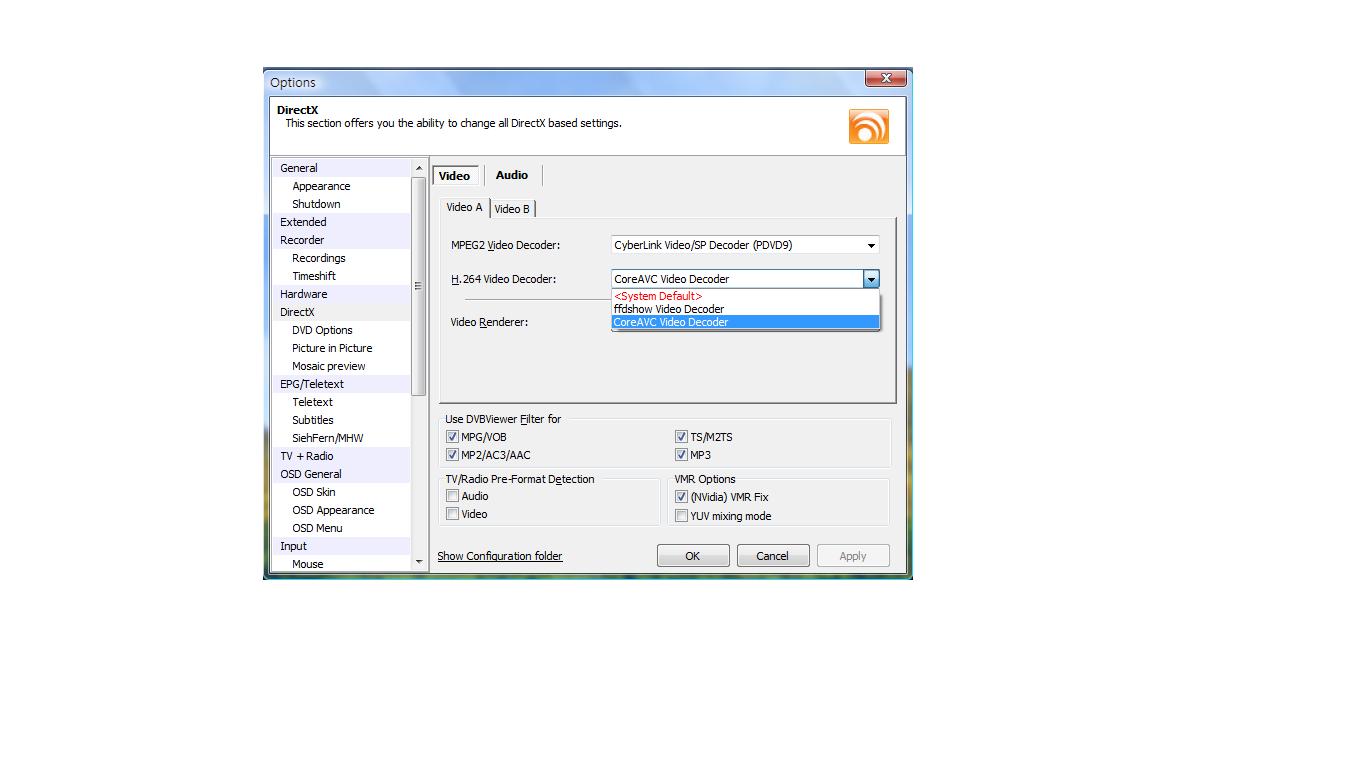Click the category list scroll-down arrow

419,562
